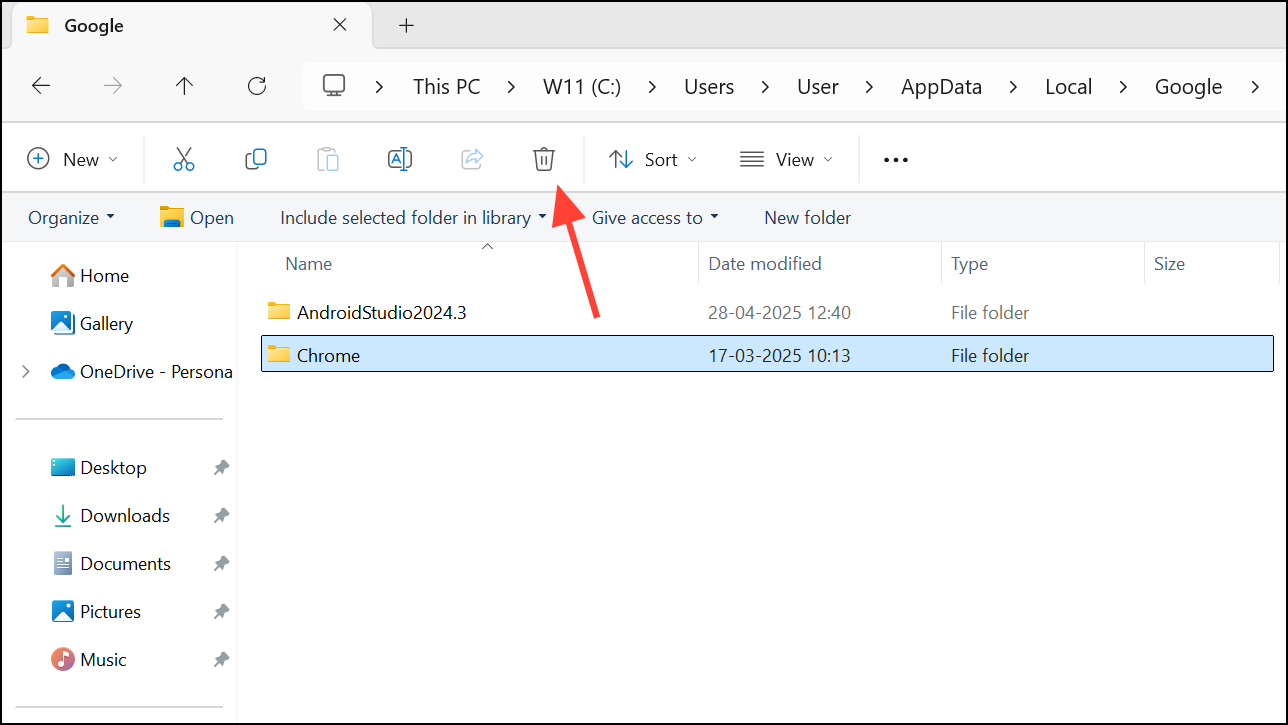Click the Copy icon

[256, 159]
